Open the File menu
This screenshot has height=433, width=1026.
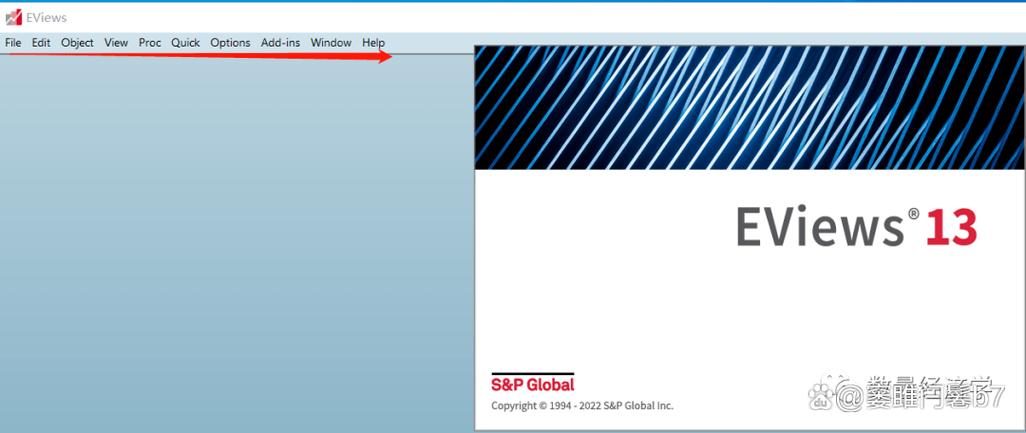(x=13, y=43)
